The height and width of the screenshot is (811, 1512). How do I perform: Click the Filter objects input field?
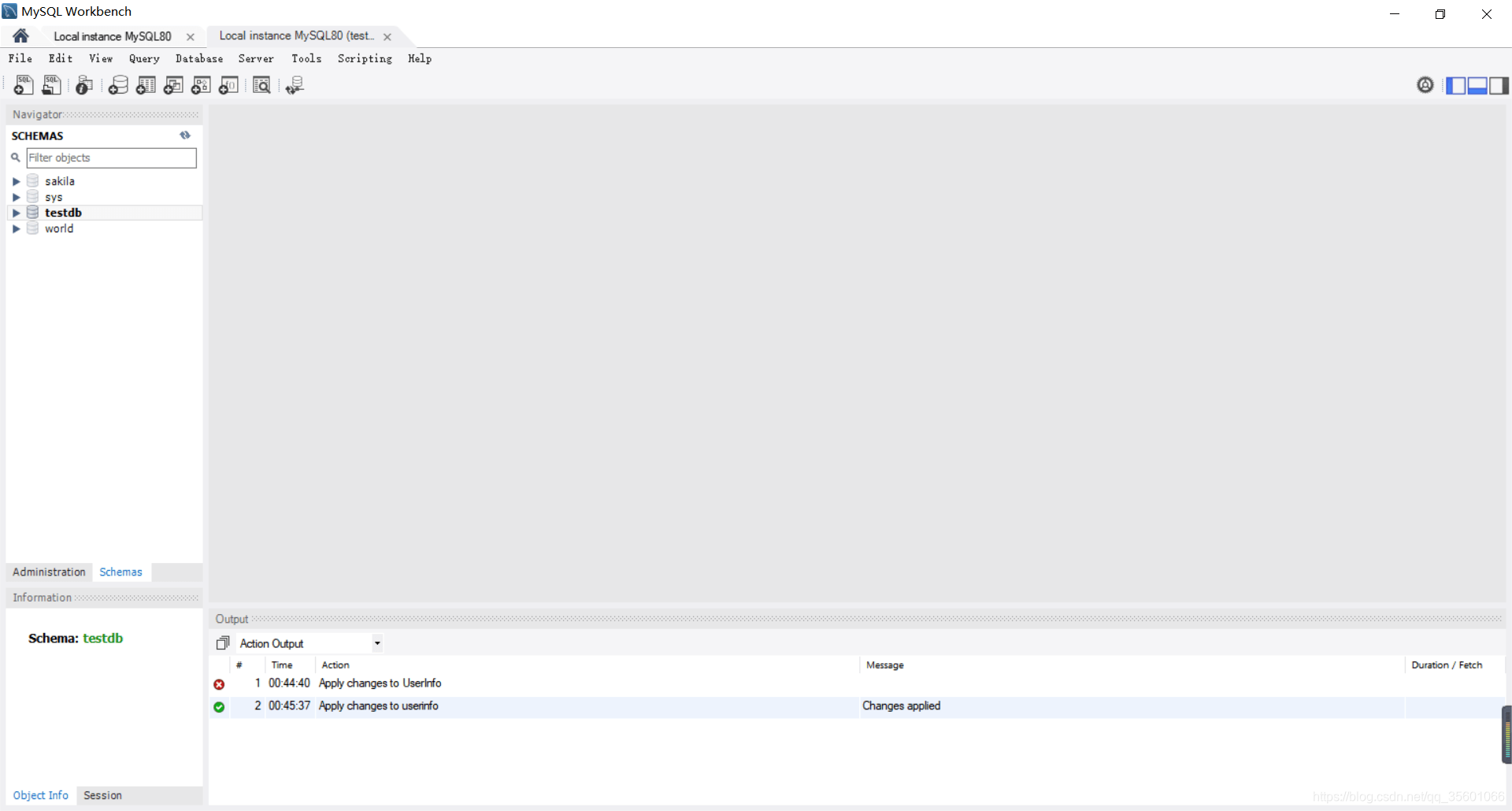click(111, 157)
